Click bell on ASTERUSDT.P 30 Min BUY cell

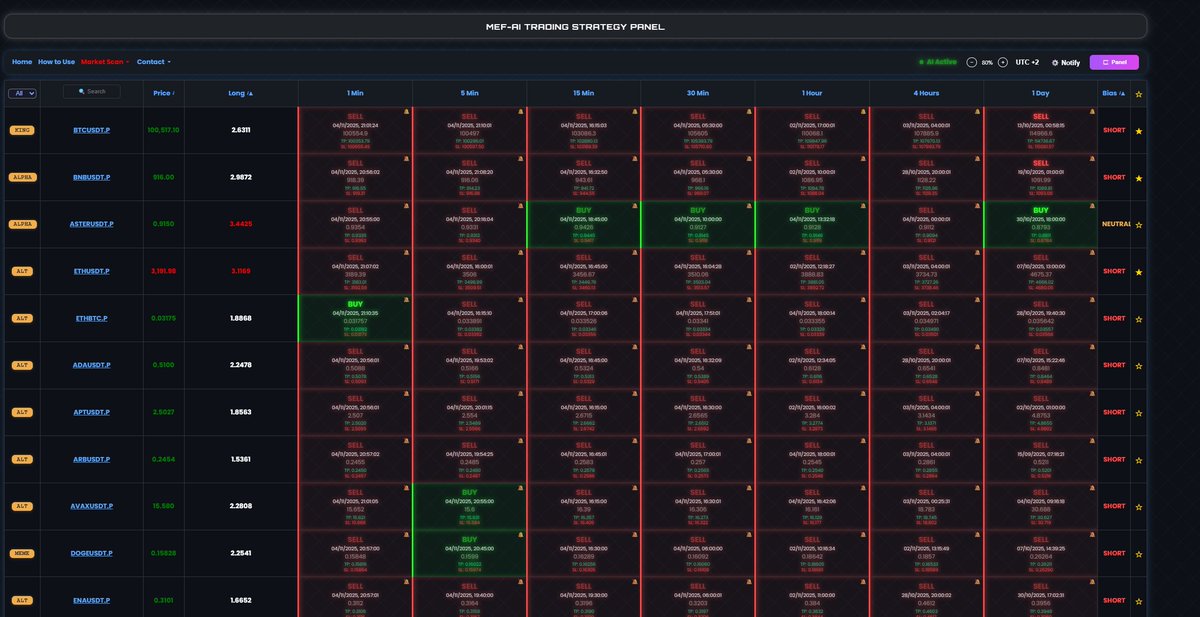[749, 206]
